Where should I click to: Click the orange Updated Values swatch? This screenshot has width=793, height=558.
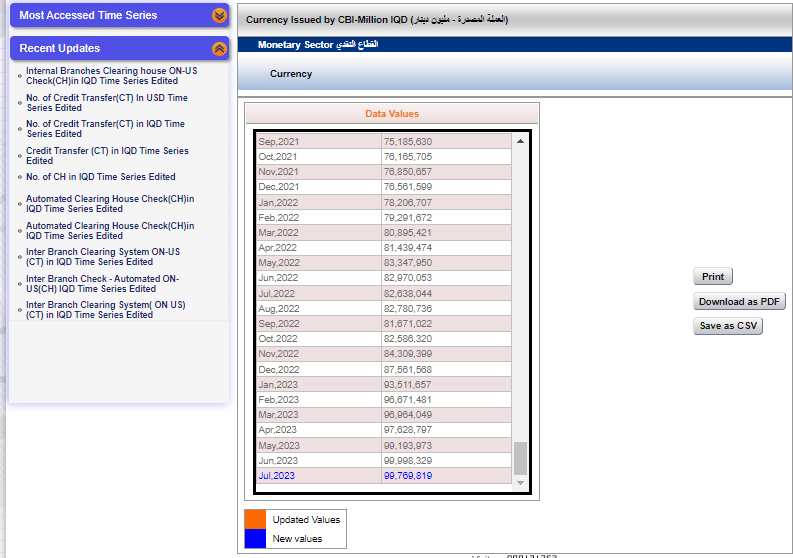pos(255,519)
